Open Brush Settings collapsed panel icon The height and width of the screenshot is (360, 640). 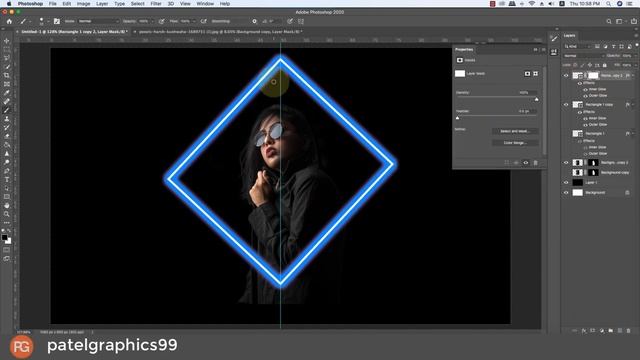(553, 38)
